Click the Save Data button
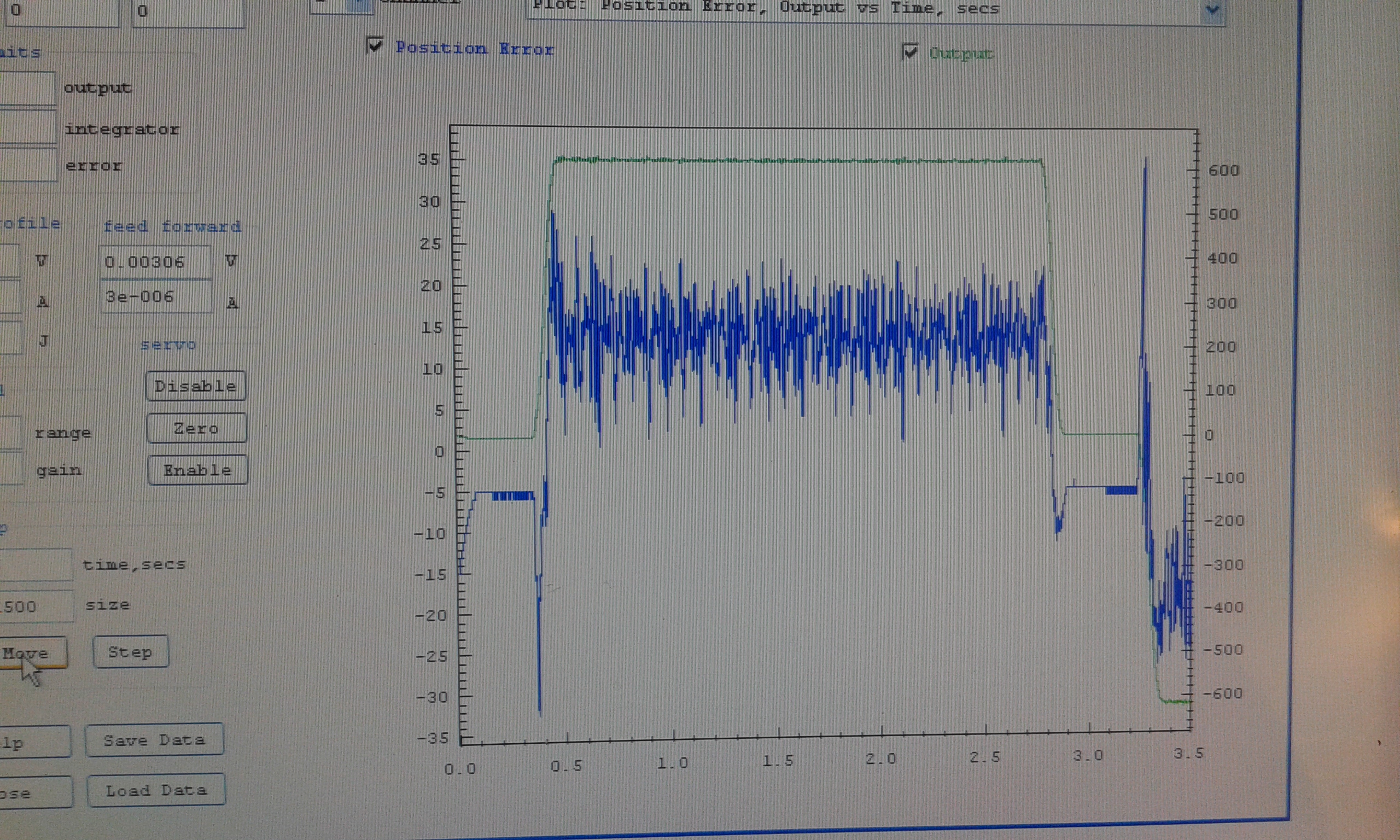 154,740
